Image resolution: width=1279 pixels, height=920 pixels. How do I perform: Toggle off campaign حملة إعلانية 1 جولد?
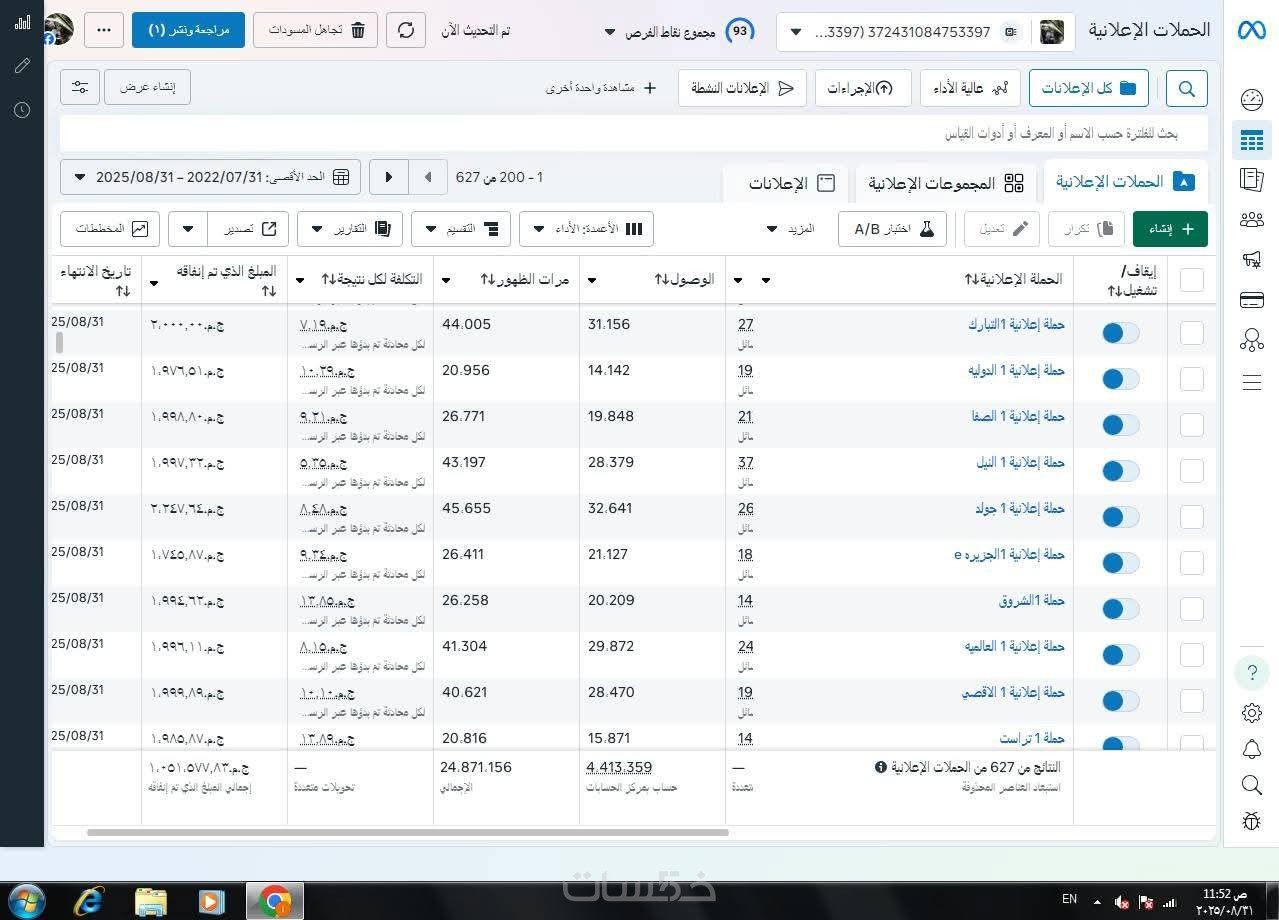(x=1120, y=517)
